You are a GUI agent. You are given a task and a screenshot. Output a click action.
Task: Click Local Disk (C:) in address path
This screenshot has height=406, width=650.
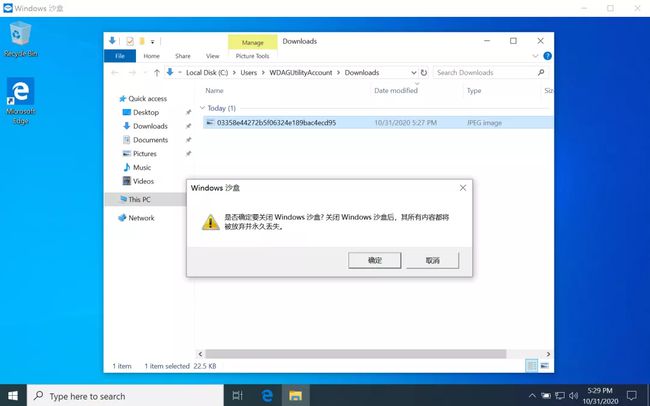click(x=207, y=73)
